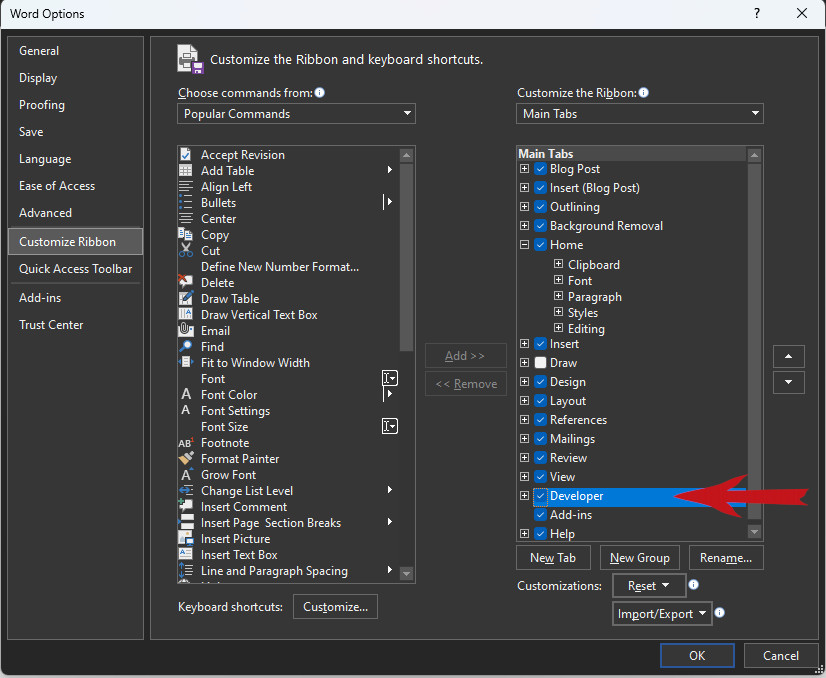Select the Delete command icon
Viewport: 826px width, 678px height.
click(x=185, y=282)
